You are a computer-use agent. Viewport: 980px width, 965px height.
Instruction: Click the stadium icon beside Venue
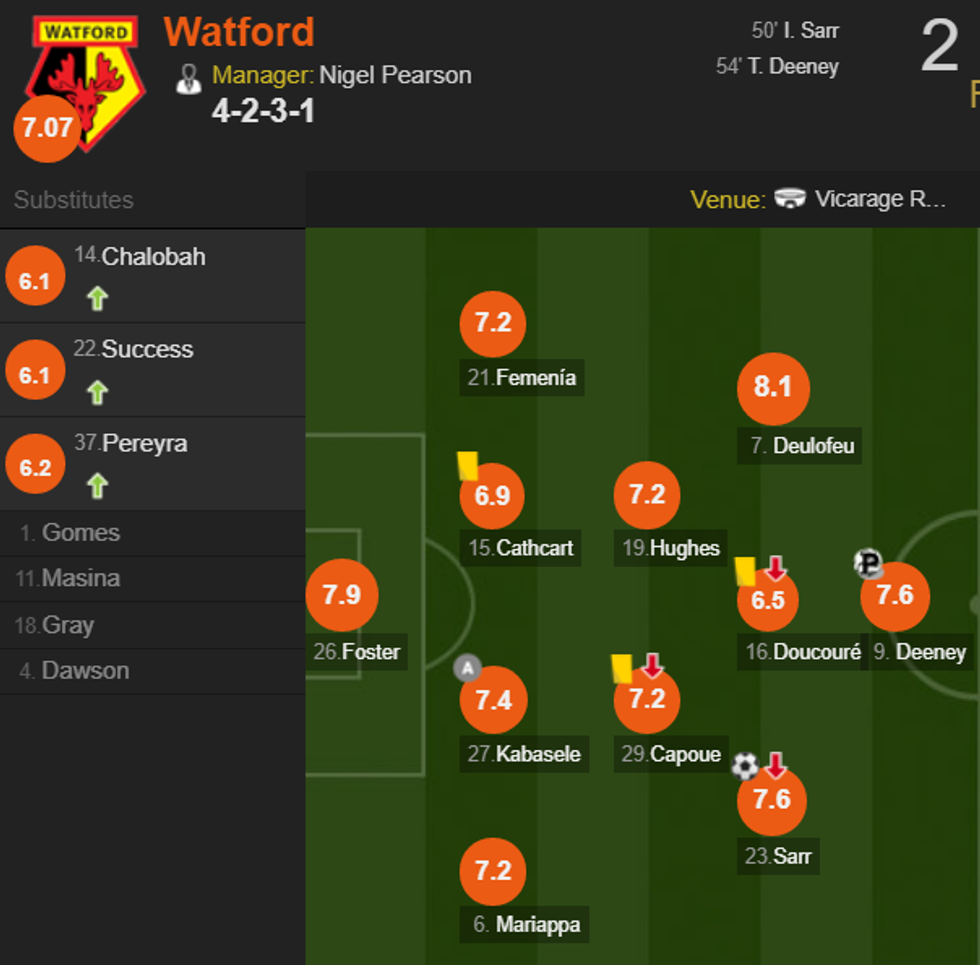pyautogui.click(x=790, y=199)
